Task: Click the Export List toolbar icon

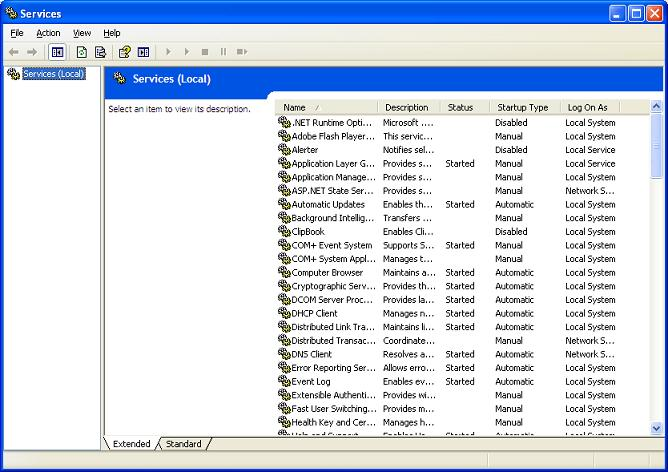Action: pyautogui.click(x=100, y=51)
